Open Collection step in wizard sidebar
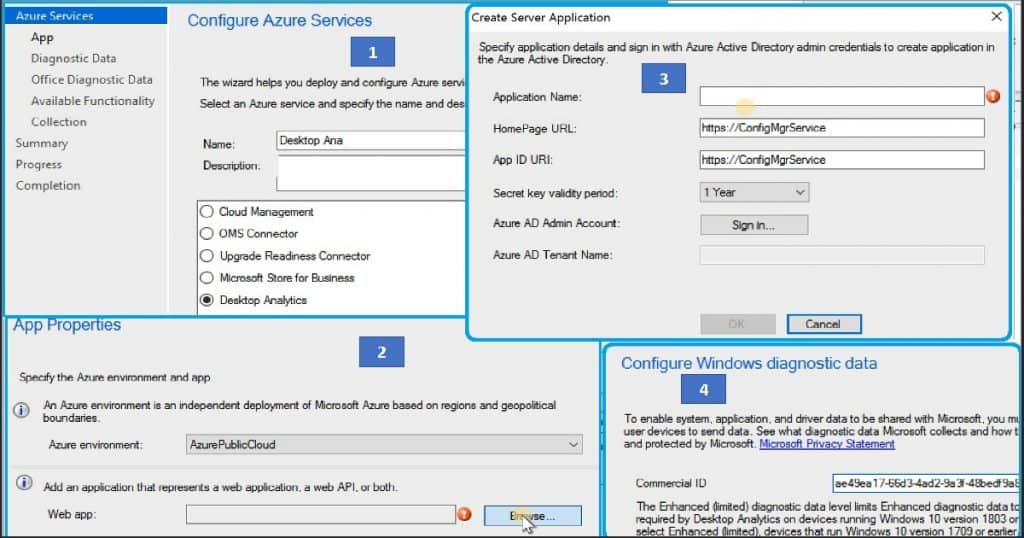Screen dimensions: 1024x538 (58, 122)
